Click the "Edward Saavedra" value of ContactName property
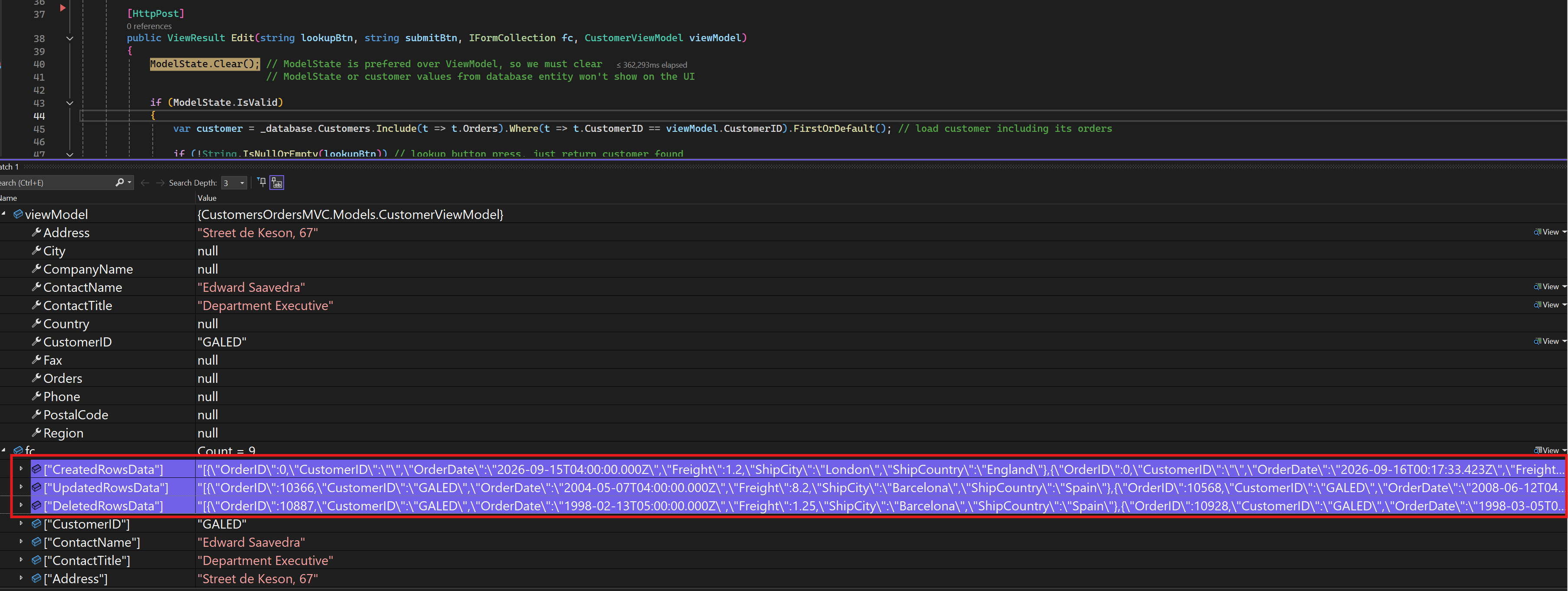 [252, 287]
